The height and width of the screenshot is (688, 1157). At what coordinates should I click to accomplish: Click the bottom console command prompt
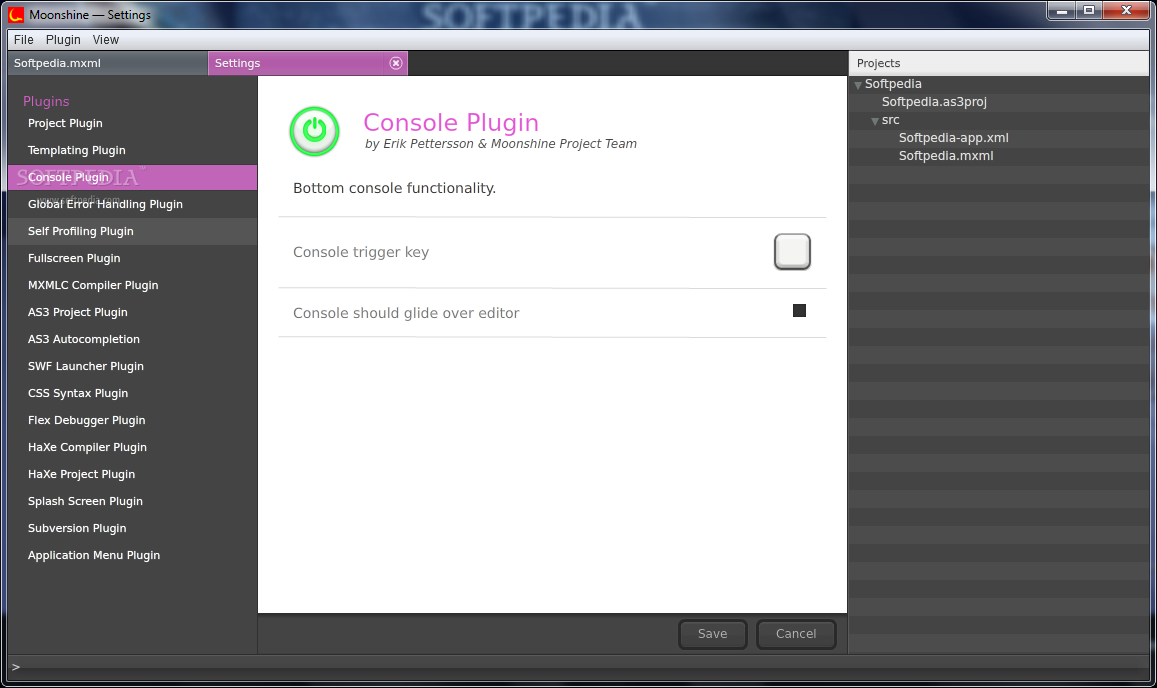(x=579, y=667)
